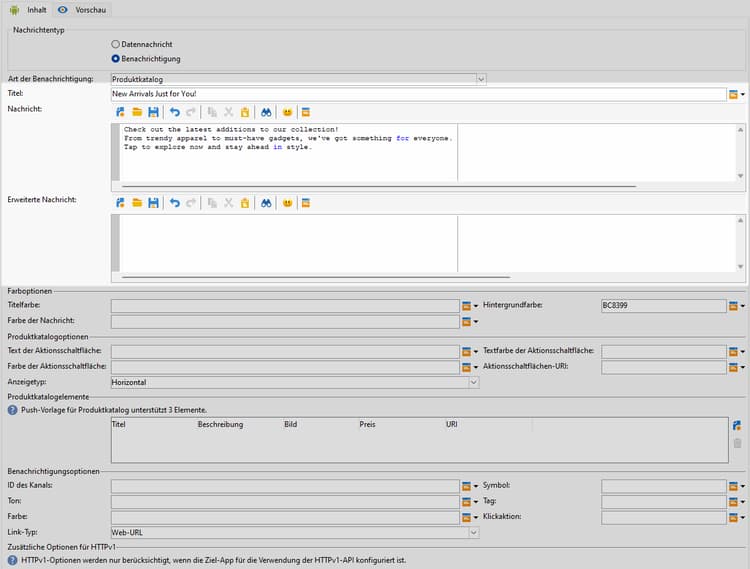The height and width of the screenshot is (569, 750).
Task: Click the paste icon in Erweiterte Nachricht toolbar
Action: 245,203
